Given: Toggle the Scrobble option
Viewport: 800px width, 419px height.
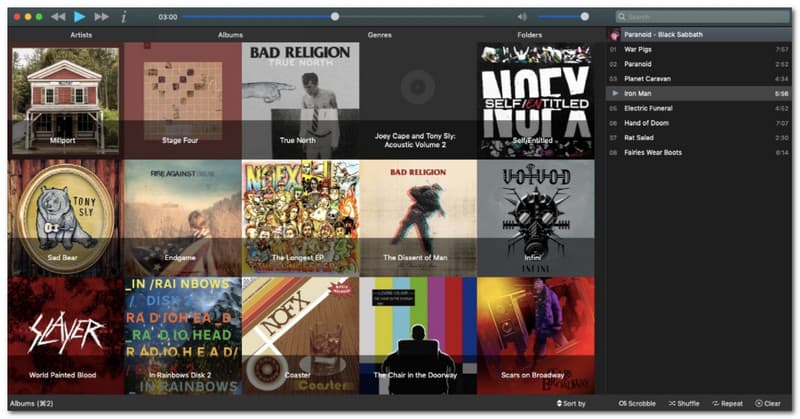Looking at the screenshot, I should point(637,404).
